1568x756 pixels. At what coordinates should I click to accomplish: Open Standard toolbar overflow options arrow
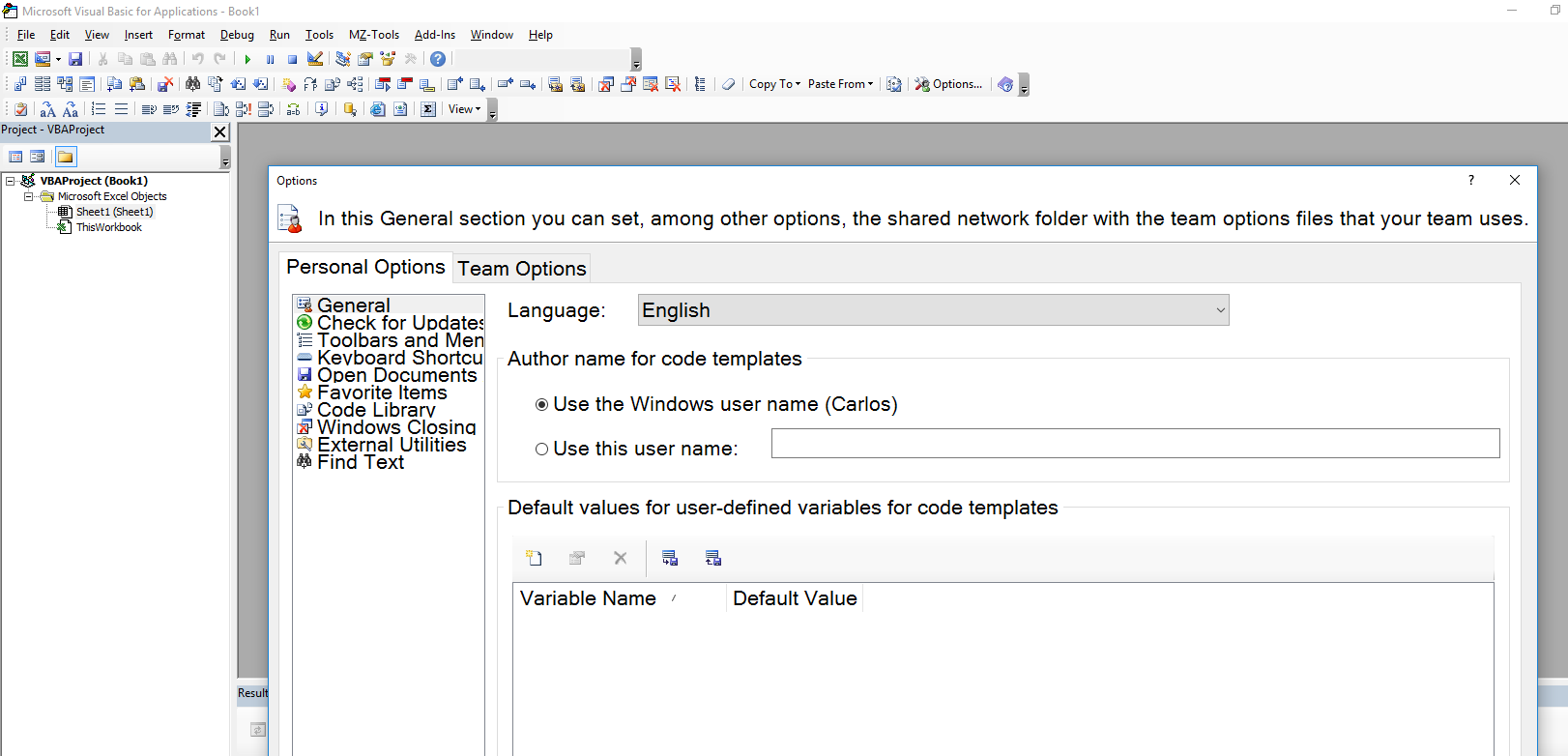point(636,61)
